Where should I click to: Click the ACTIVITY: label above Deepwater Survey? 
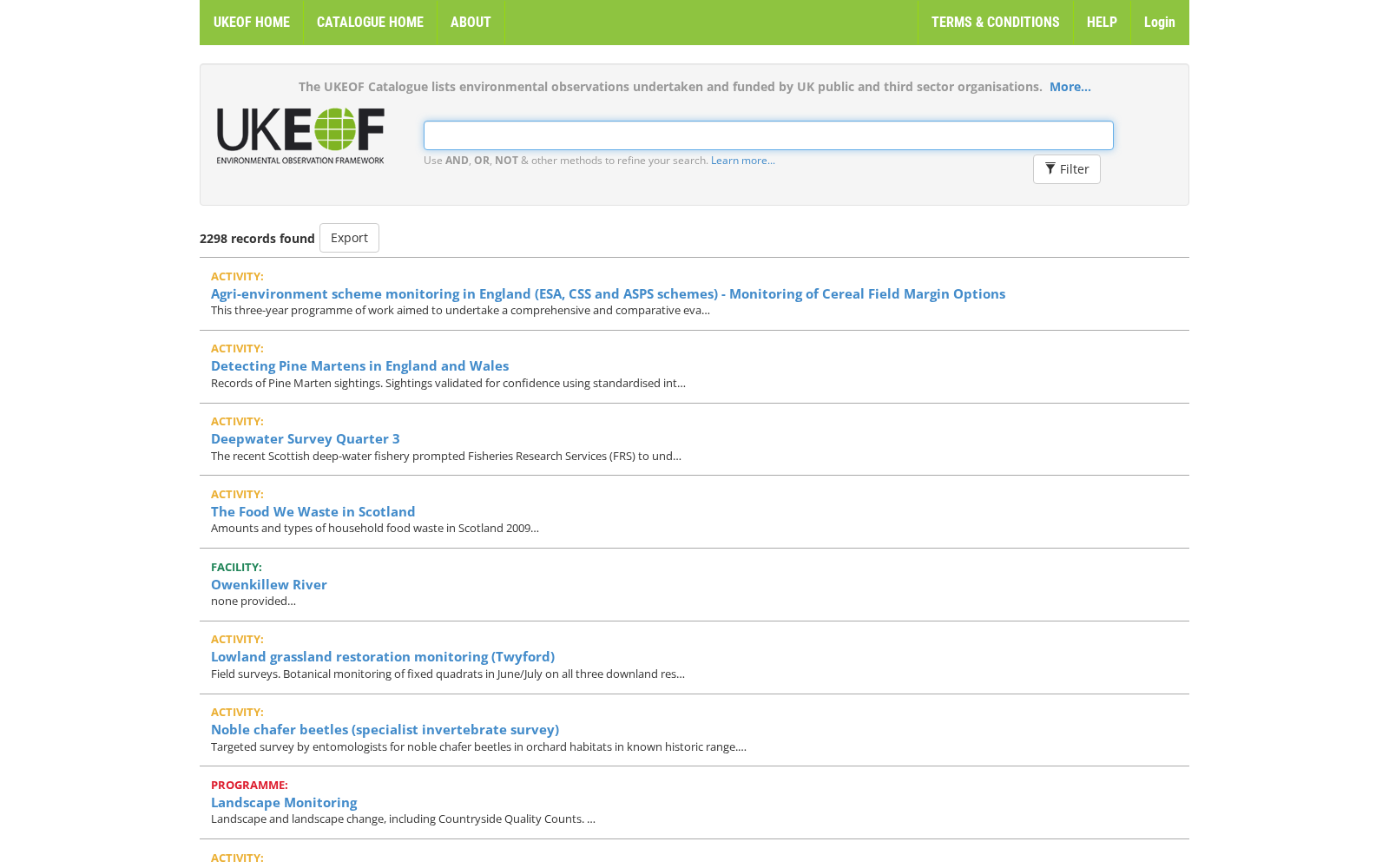[237, 421]
